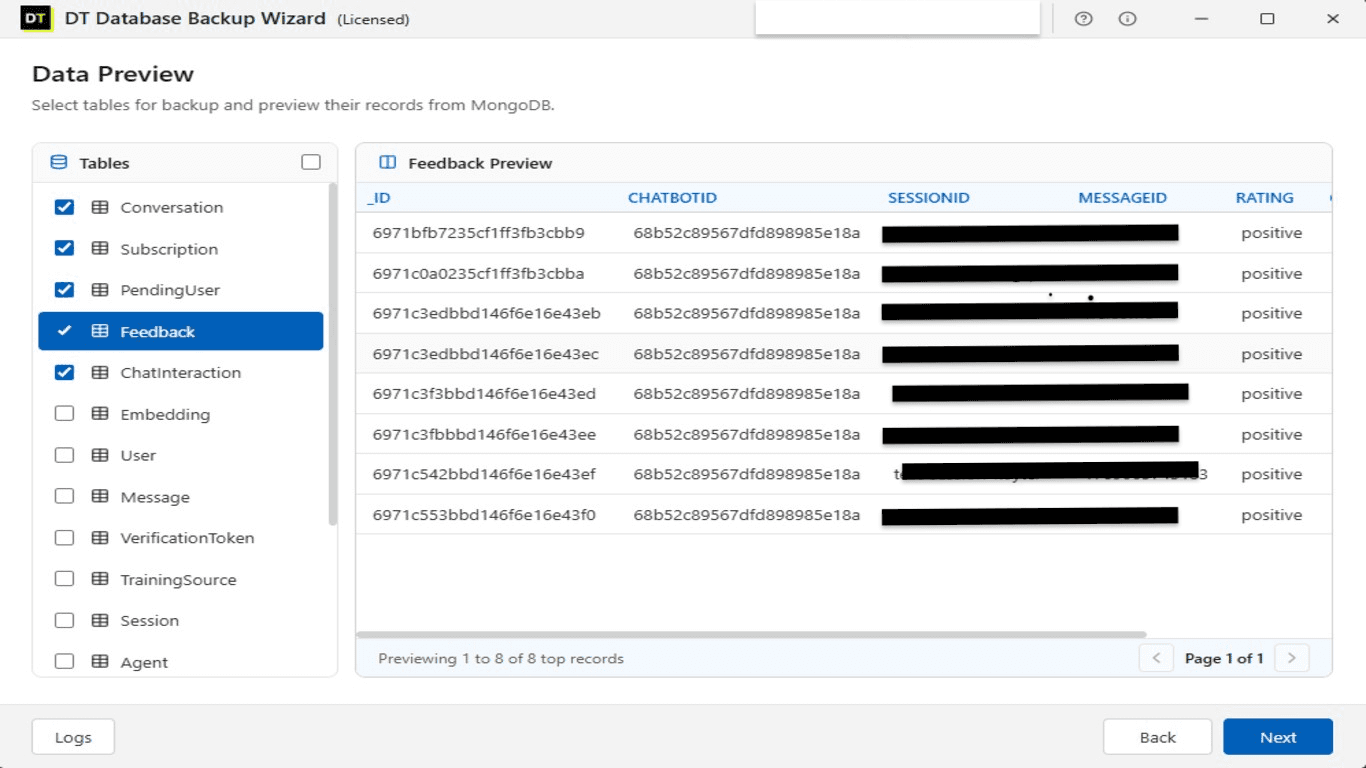Sort by the _ID column header

pos(379,198)
